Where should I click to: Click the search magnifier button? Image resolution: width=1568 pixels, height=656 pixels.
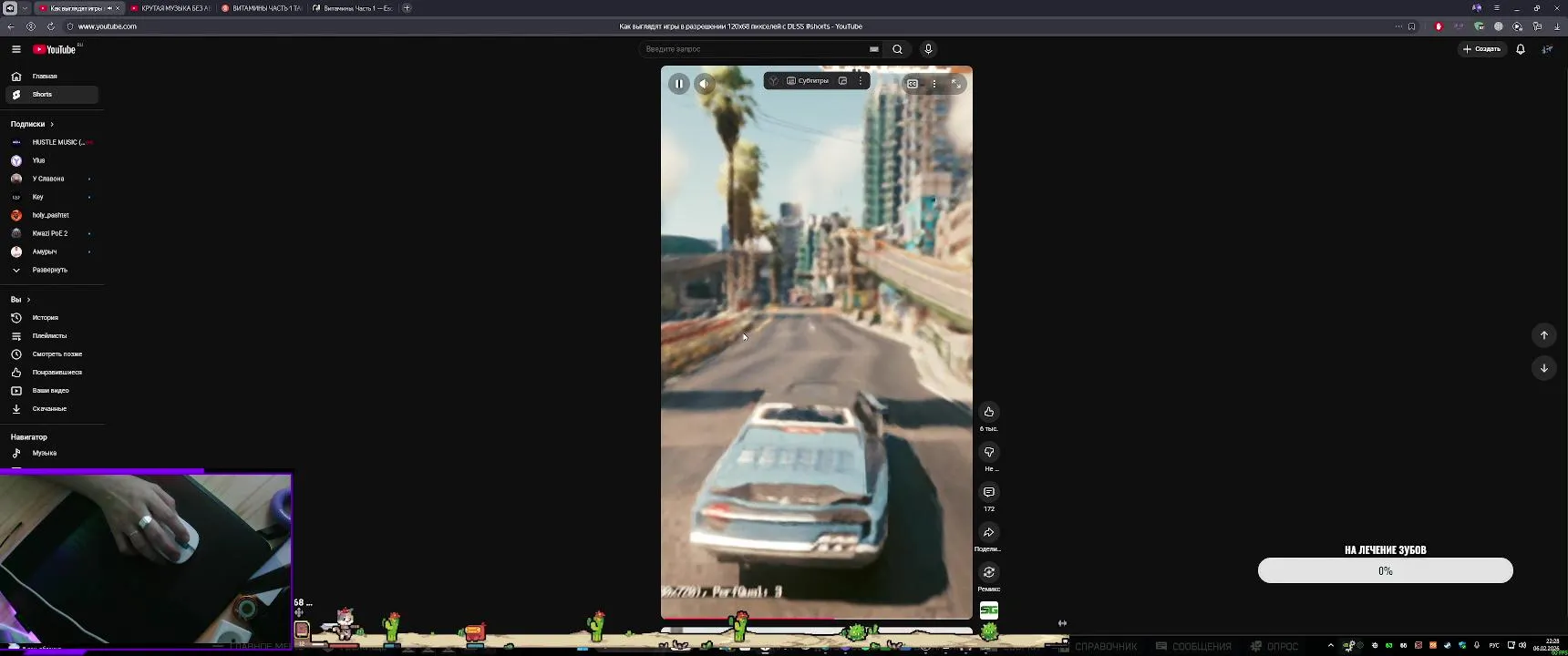(x=898, y=49)
